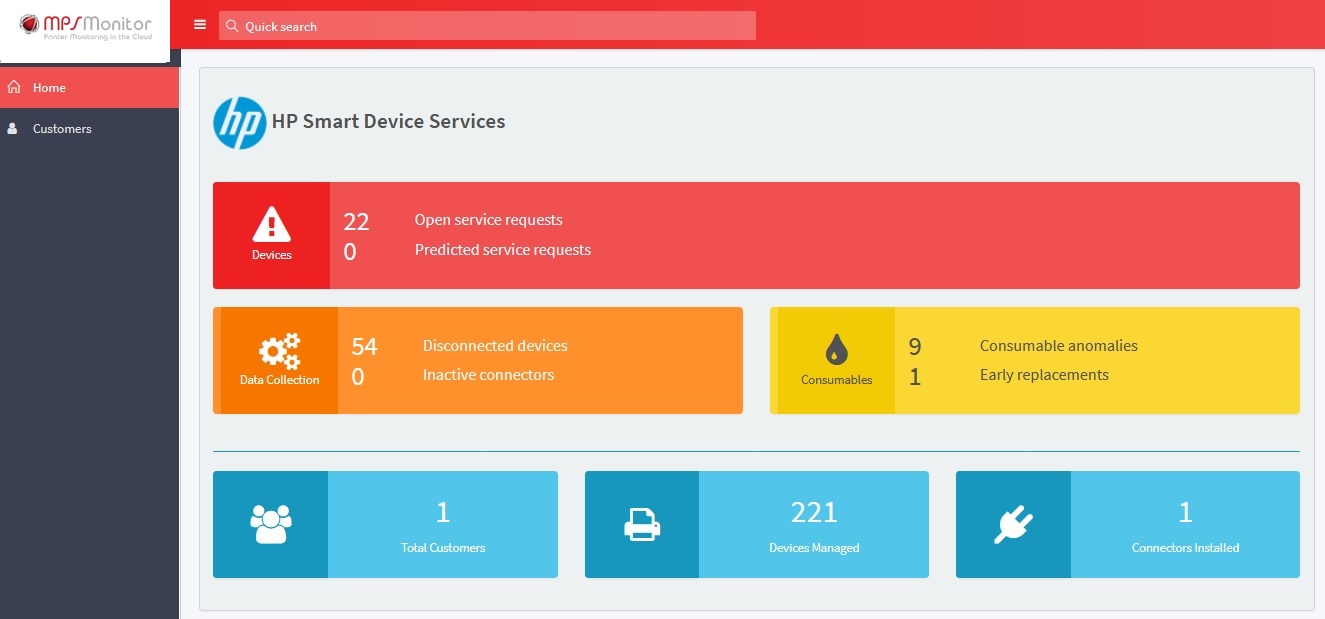Open Home in the sidebar
Screen dimensions: 1325x619
[x=49, y=88]
